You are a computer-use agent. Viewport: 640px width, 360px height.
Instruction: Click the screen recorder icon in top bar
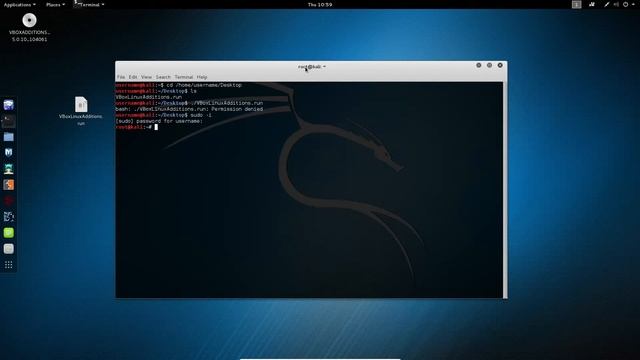pos(591,4)
